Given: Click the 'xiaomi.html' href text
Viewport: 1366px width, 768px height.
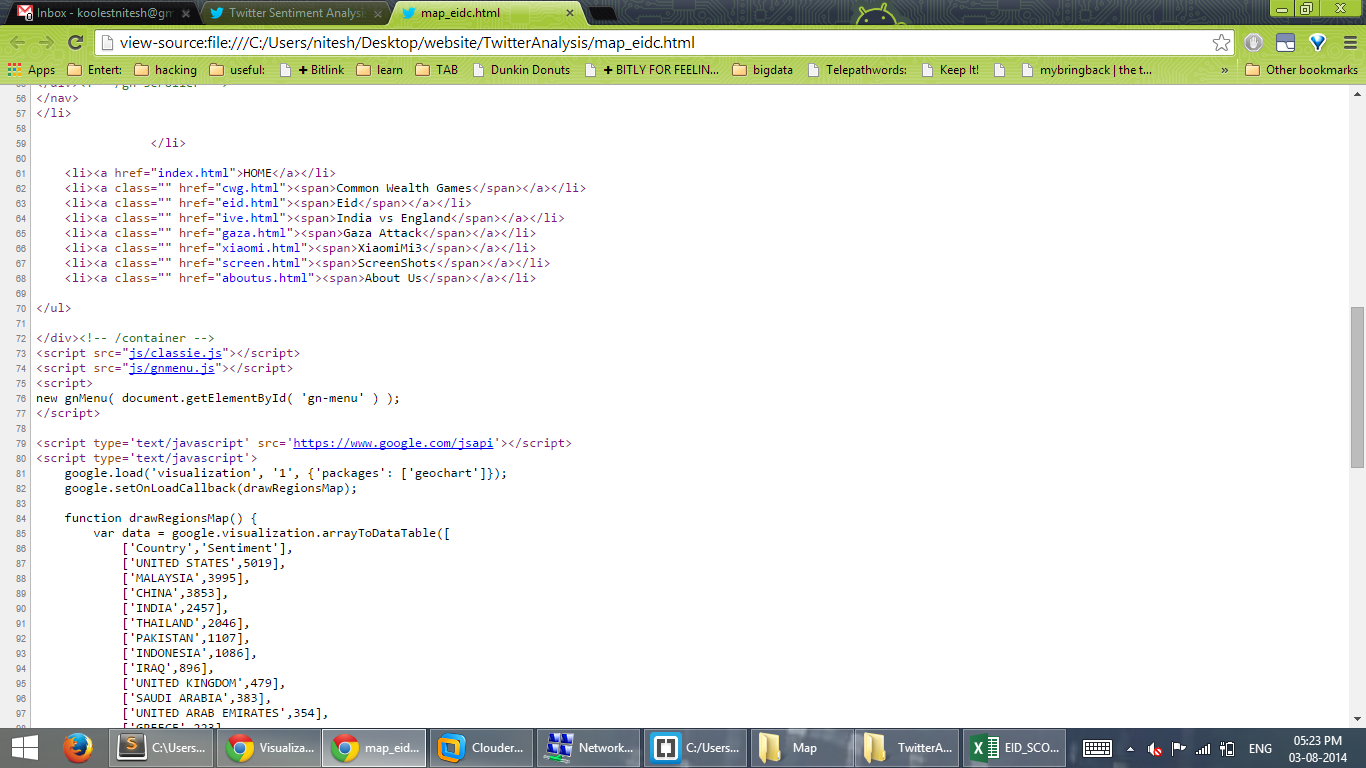Looking at the screenshot, I should [x=262, y=248].
